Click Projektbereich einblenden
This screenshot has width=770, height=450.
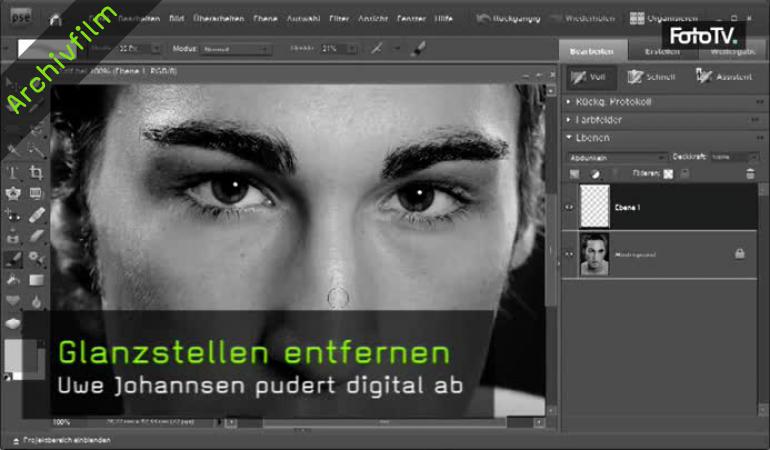point(62,440)
